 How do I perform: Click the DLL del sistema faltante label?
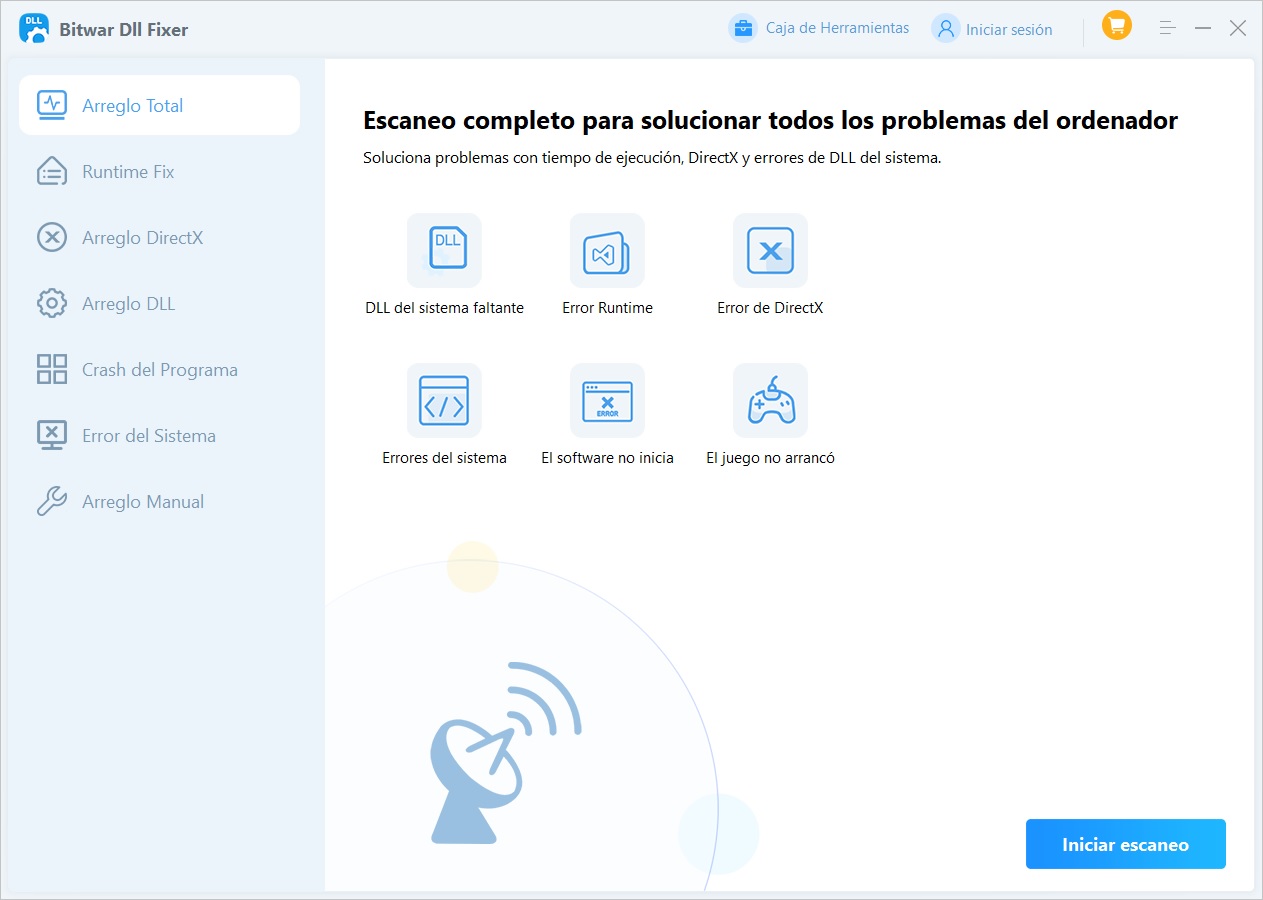444,308
